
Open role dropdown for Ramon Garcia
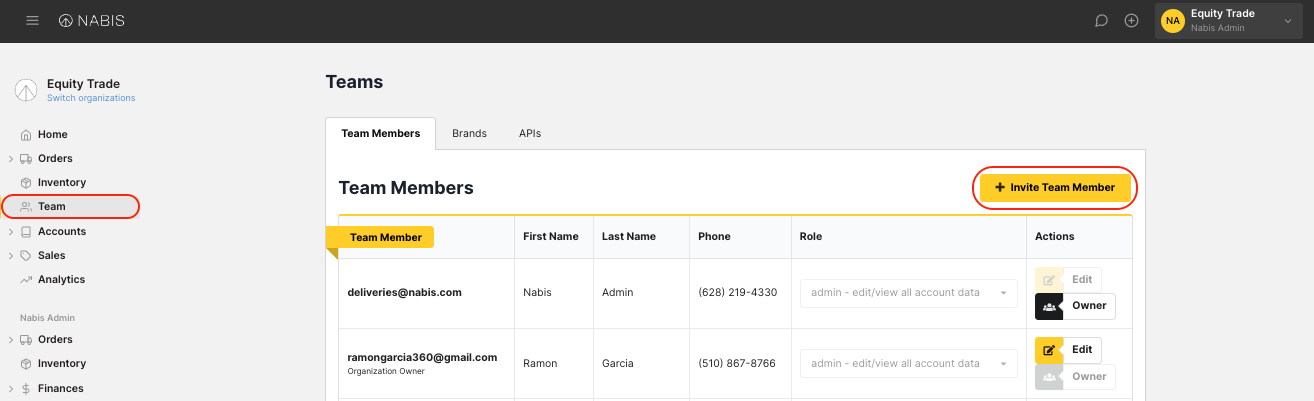pyautogui.click(x=908, y=363)
